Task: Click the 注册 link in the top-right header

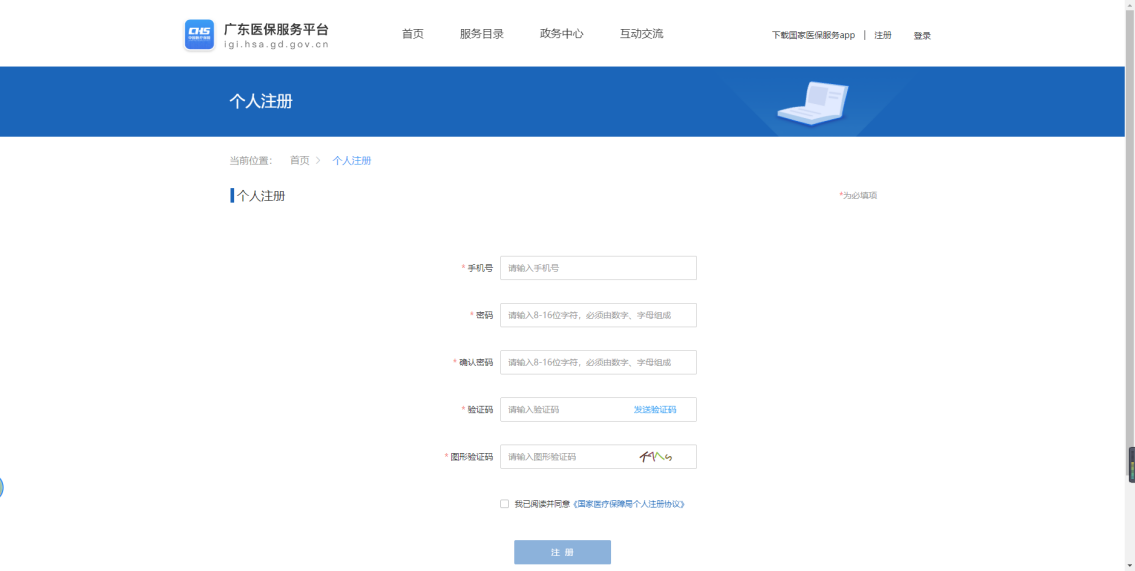Action: (x=882, y=35)
